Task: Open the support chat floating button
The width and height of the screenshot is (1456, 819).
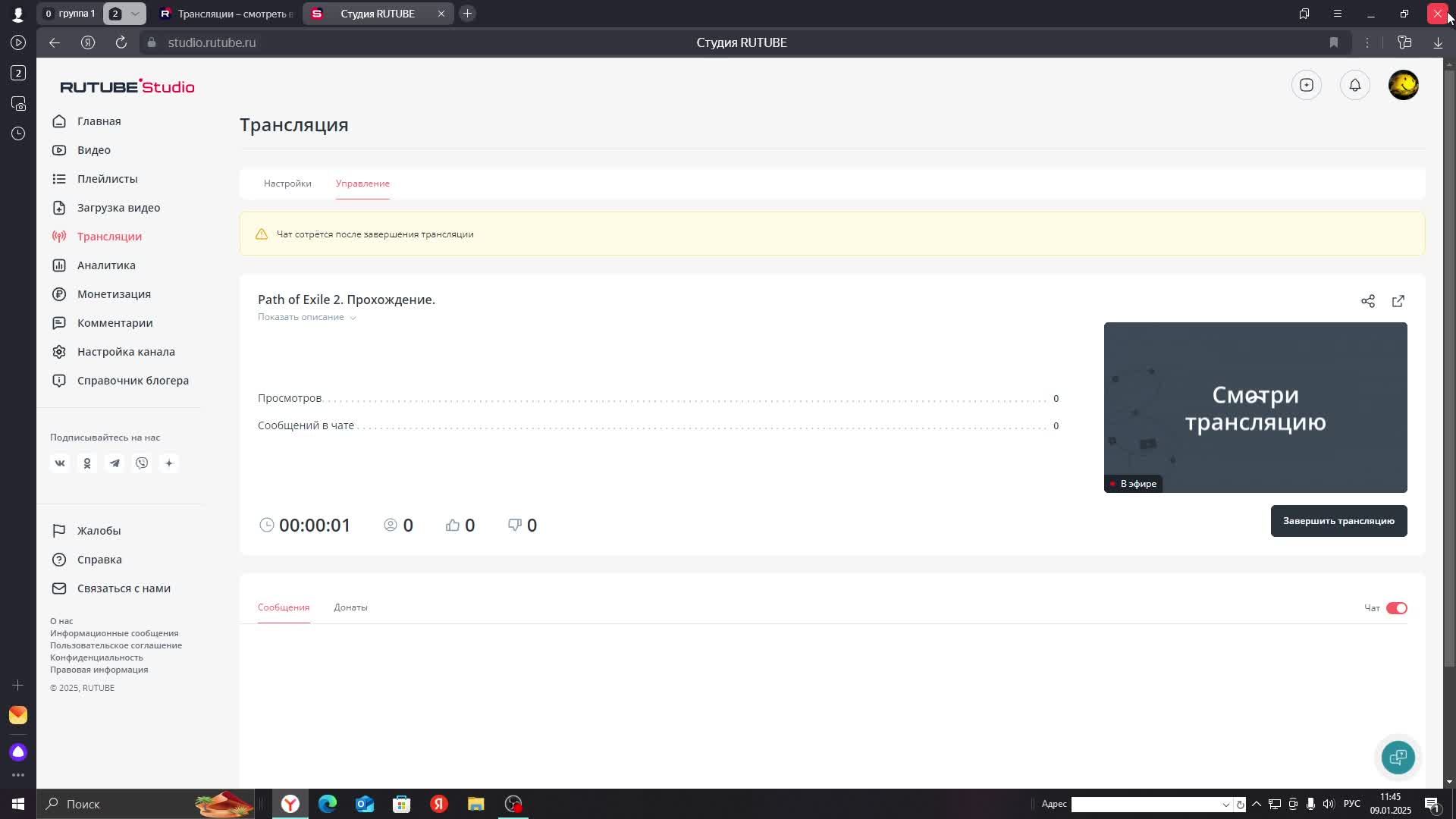Action: click(1398, 757)
